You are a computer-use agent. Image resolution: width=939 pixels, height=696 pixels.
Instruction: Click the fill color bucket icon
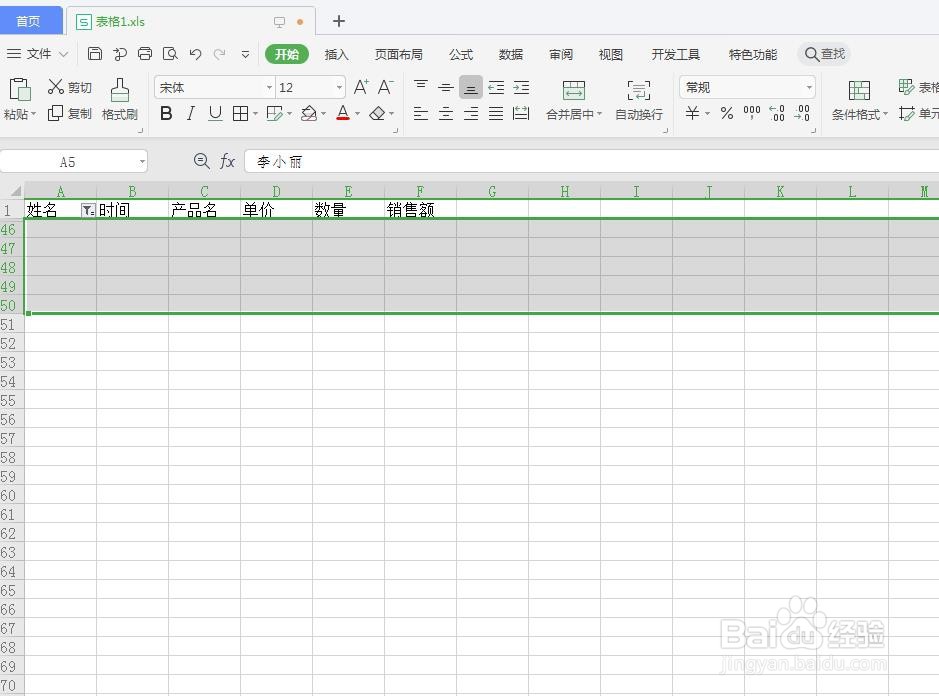tap(309, 113)
